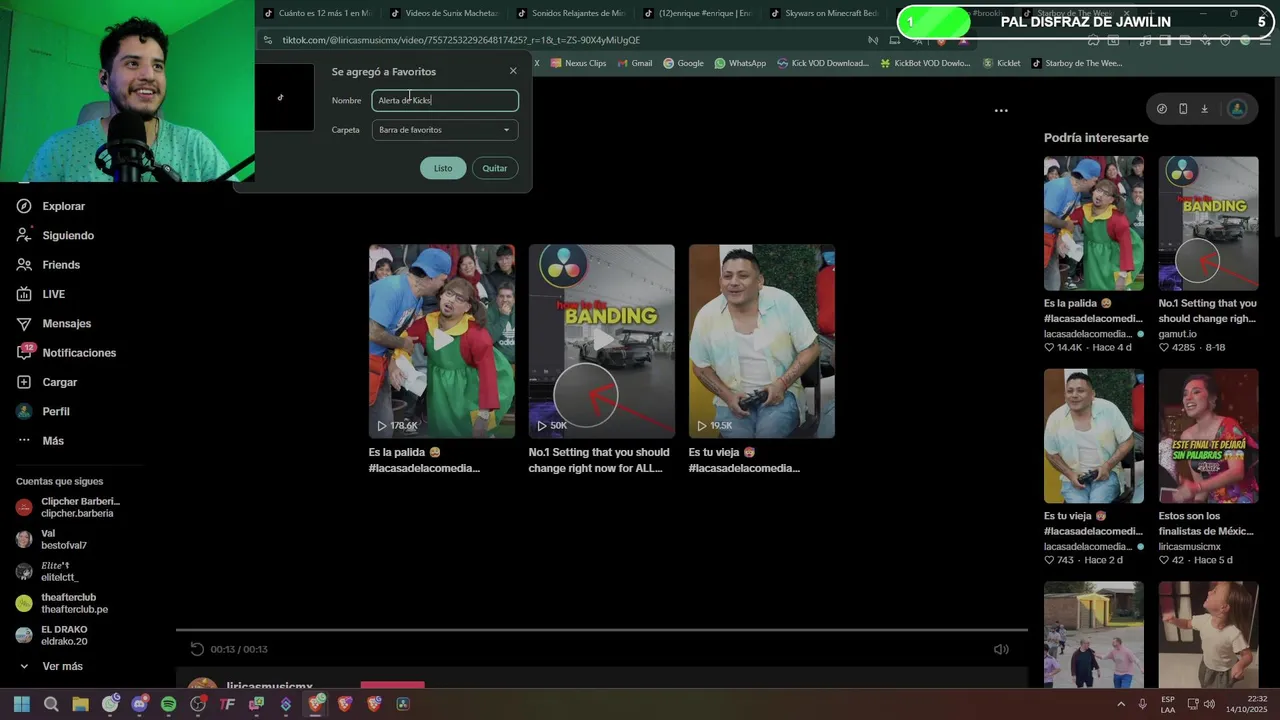Open DaVinci Resolve from the taskbar
This screenshot has width=1280, height=720.
(x=403, y=704)
